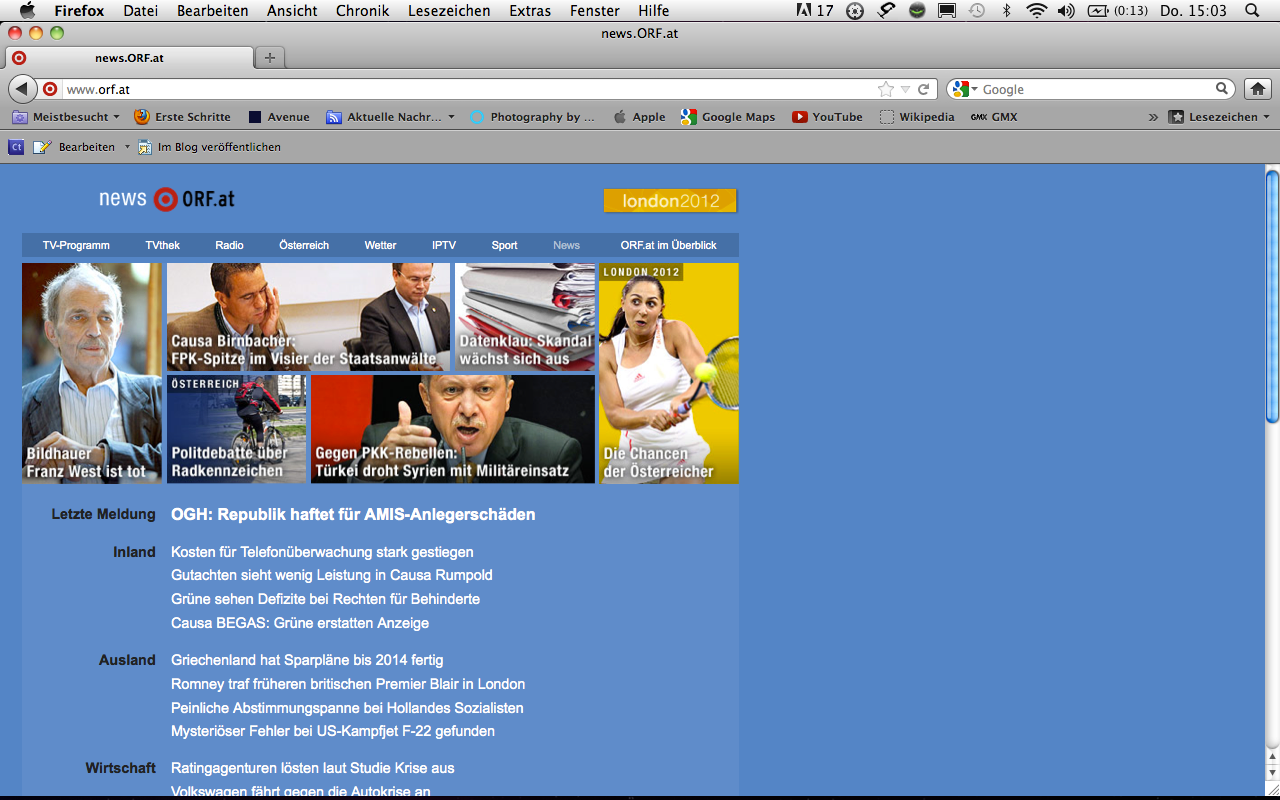Open Mysteriöser Fehler bei US-Kampfjet F-22 gefunden
1280x800 pixels.
(x=333, y=731)
